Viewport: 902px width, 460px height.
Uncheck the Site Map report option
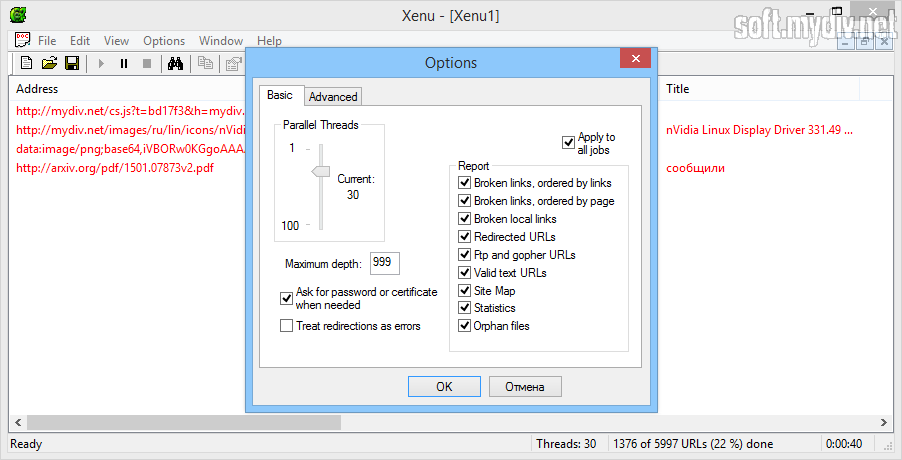click(x=464, y=290)
